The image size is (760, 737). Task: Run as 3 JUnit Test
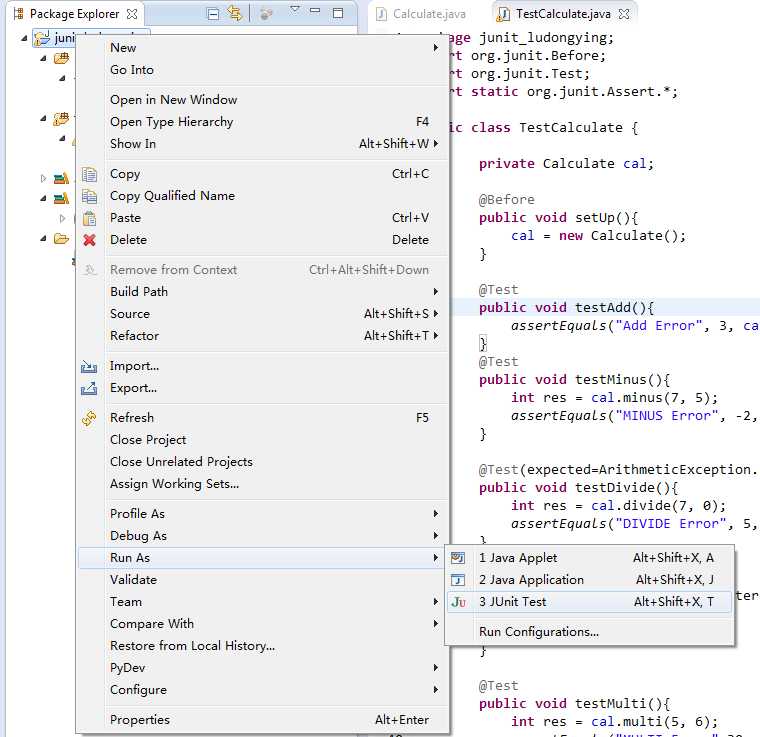click(x=589, y=602)
